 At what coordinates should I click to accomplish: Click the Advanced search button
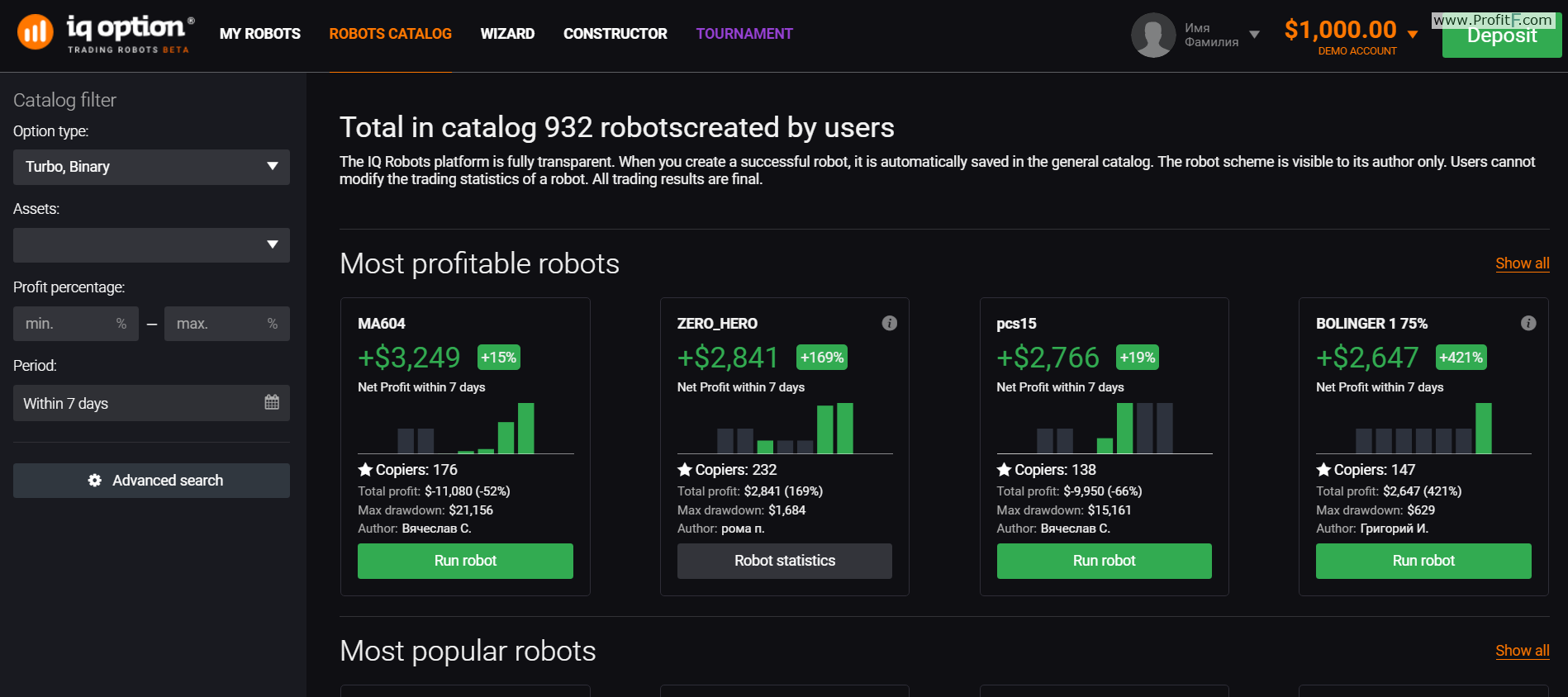(151, 481)
